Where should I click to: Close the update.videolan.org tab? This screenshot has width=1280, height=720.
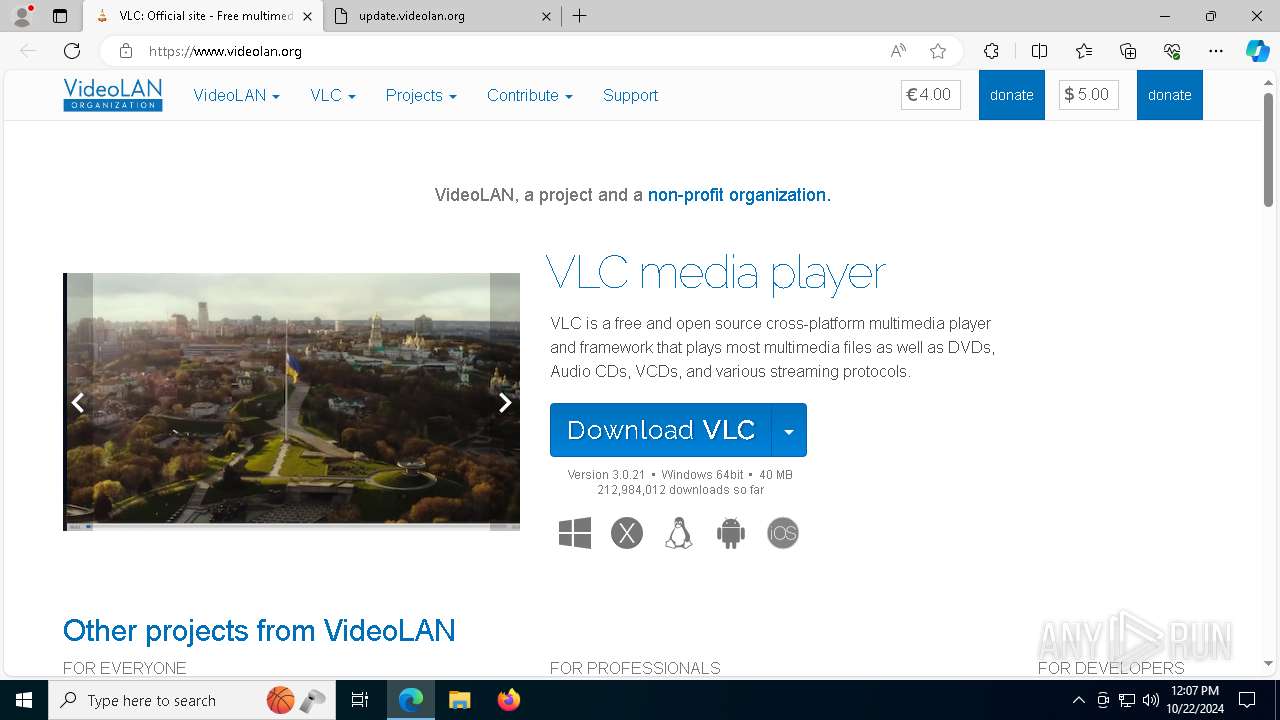546,16
